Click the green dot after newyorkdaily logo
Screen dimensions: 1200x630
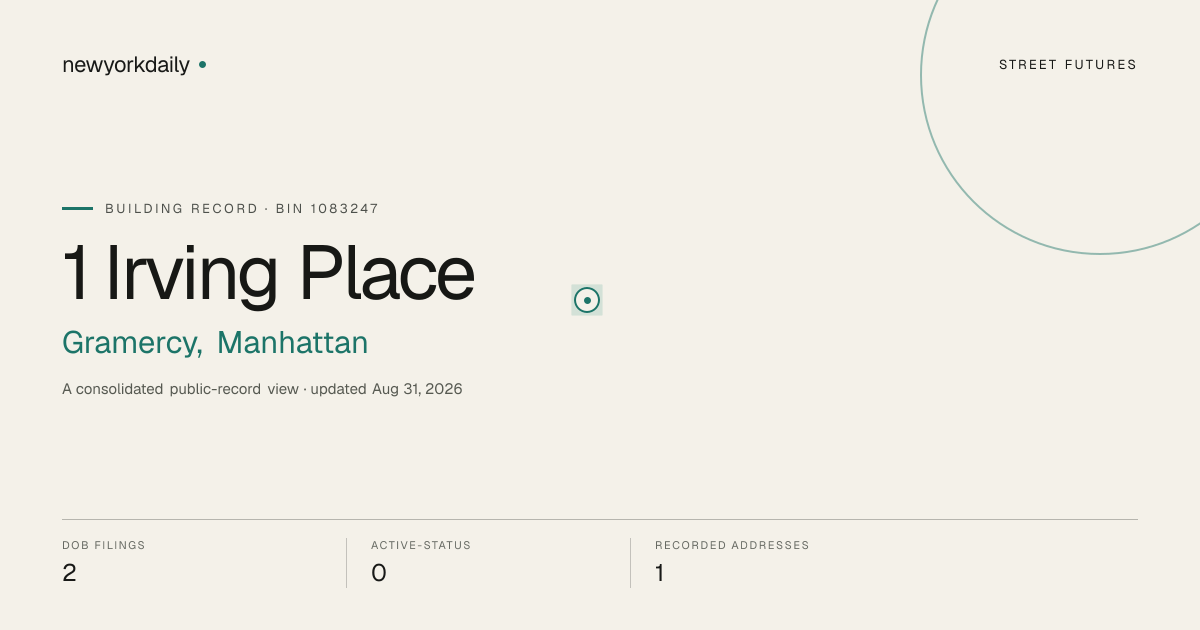pyautogui.click(x=202, y=64)
